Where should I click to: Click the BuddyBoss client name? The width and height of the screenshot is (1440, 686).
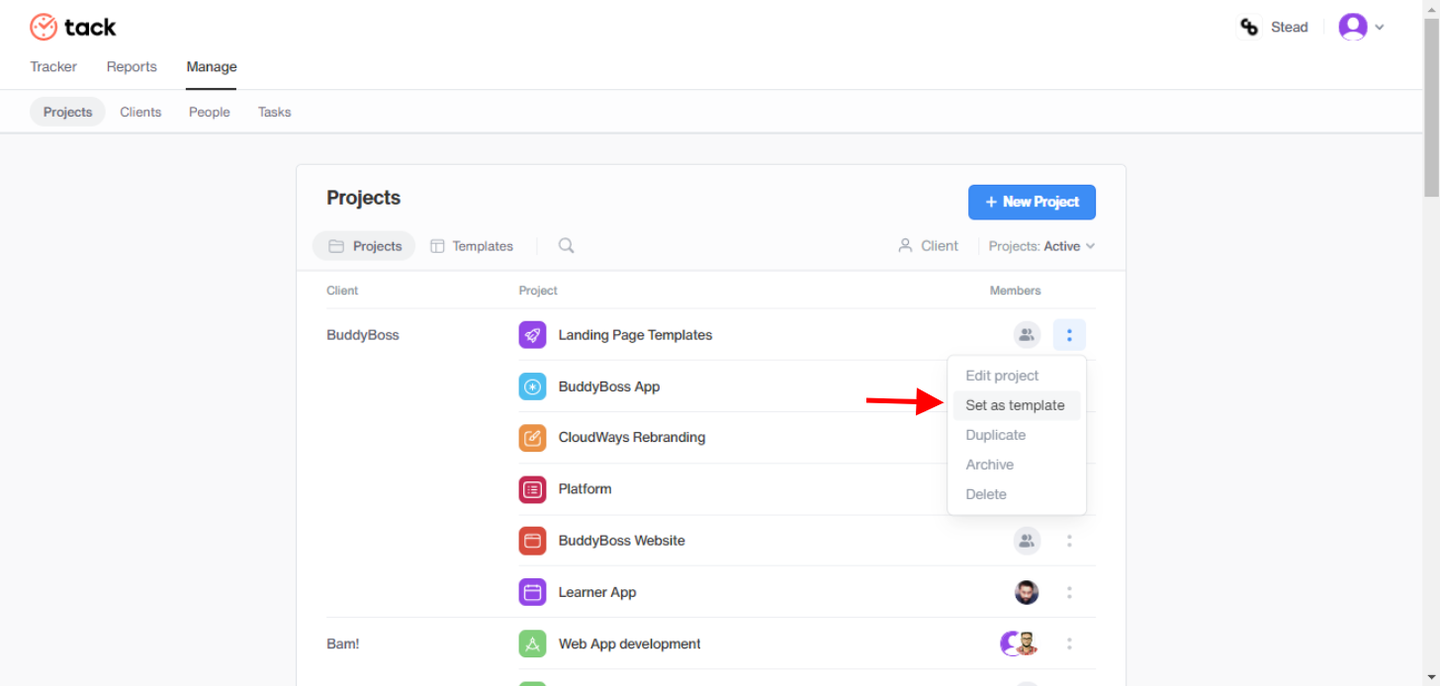tap(363, 335)
